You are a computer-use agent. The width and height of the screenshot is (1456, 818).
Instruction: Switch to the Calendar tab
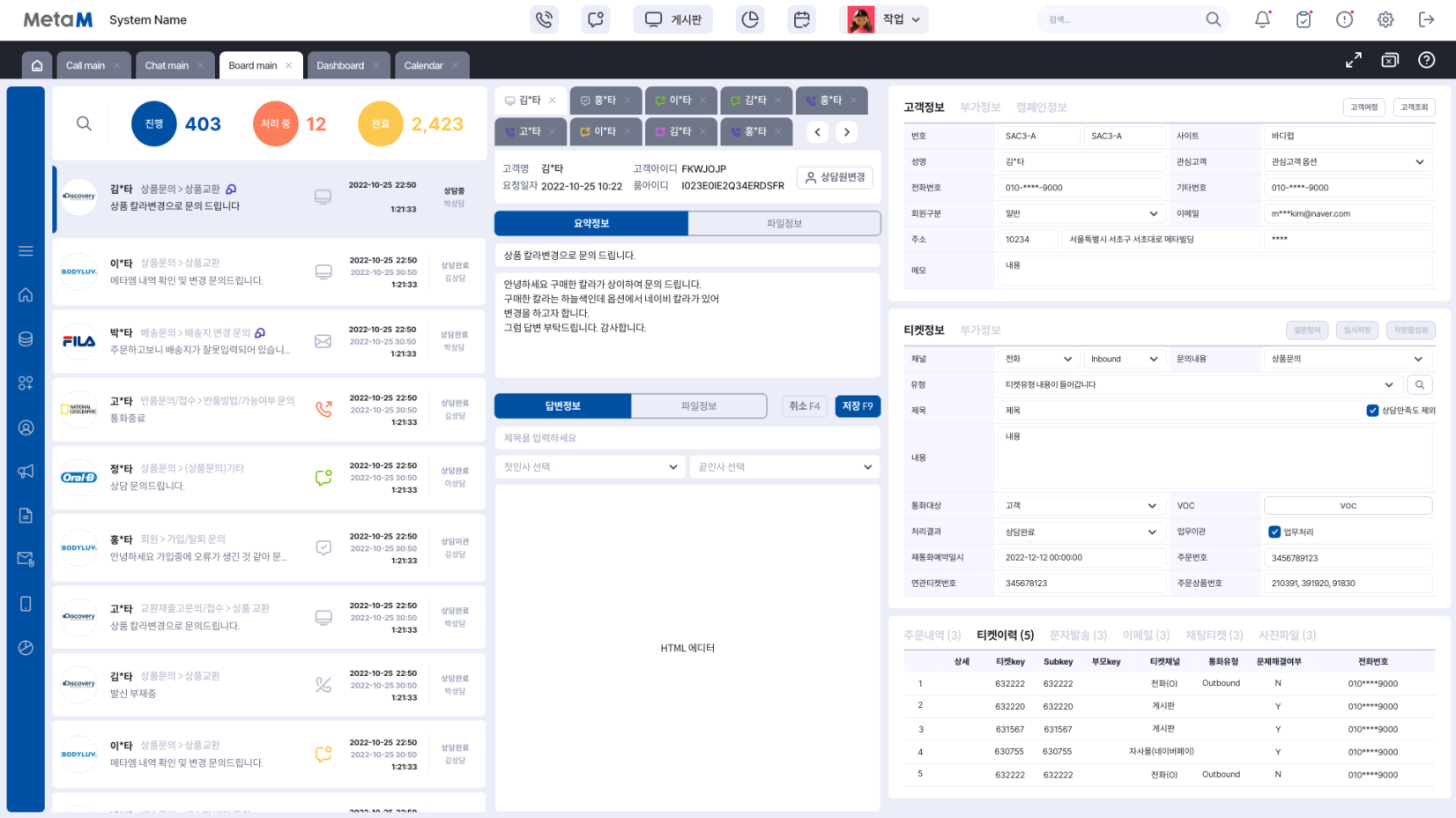tap(423, 65)
